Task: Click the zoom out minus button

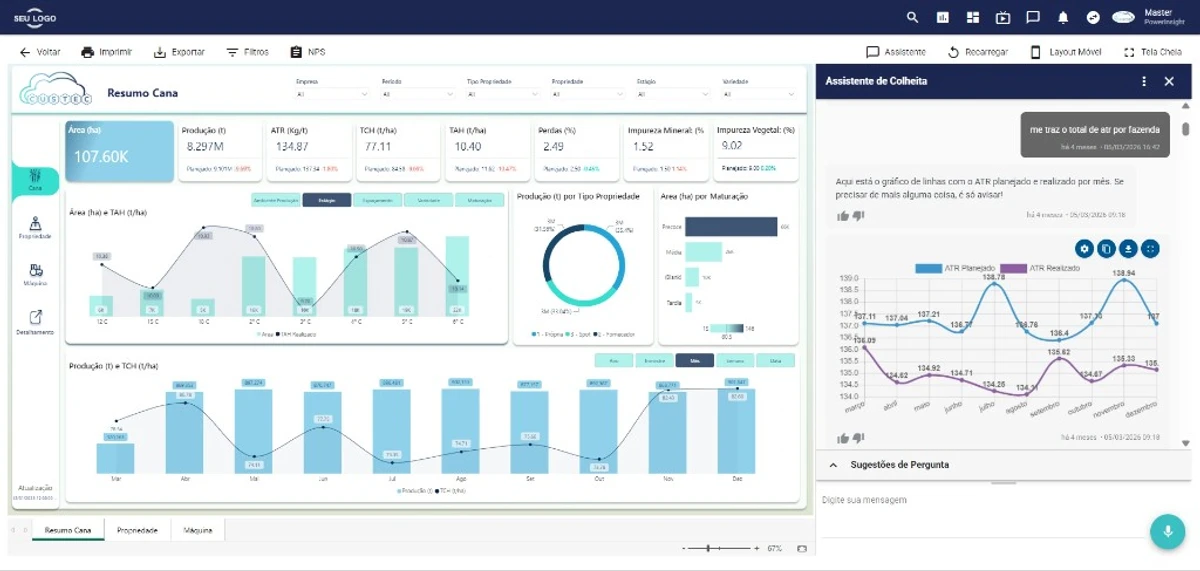Action: (x=684, y=548)
